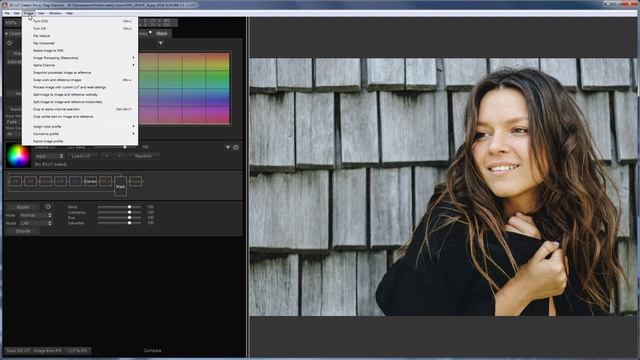Open the Model LAB dropdown
The width and height of the screenshot is (640, 360).
point(36,223)
